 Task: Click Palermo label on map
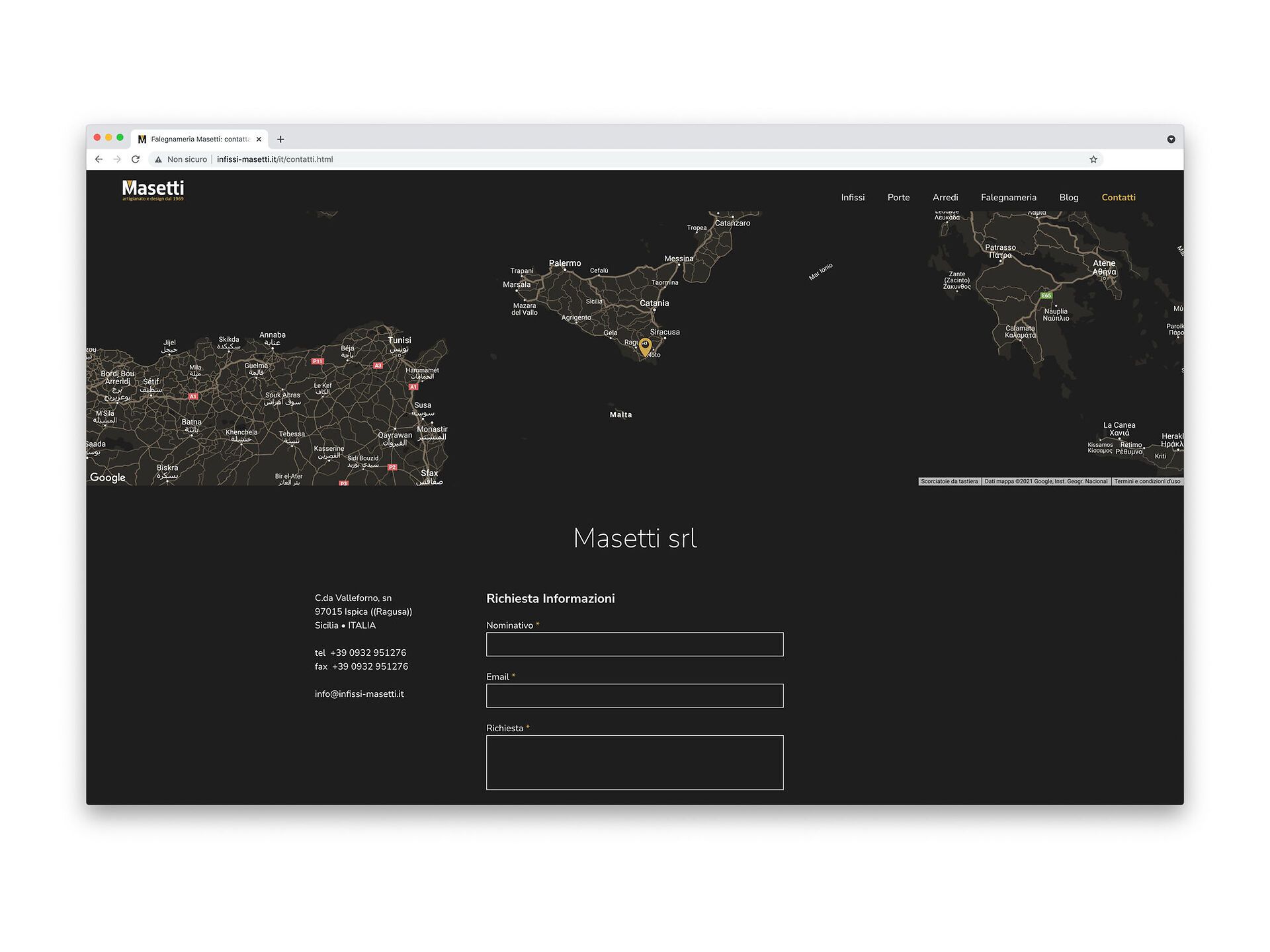click(x=565, y=263)
